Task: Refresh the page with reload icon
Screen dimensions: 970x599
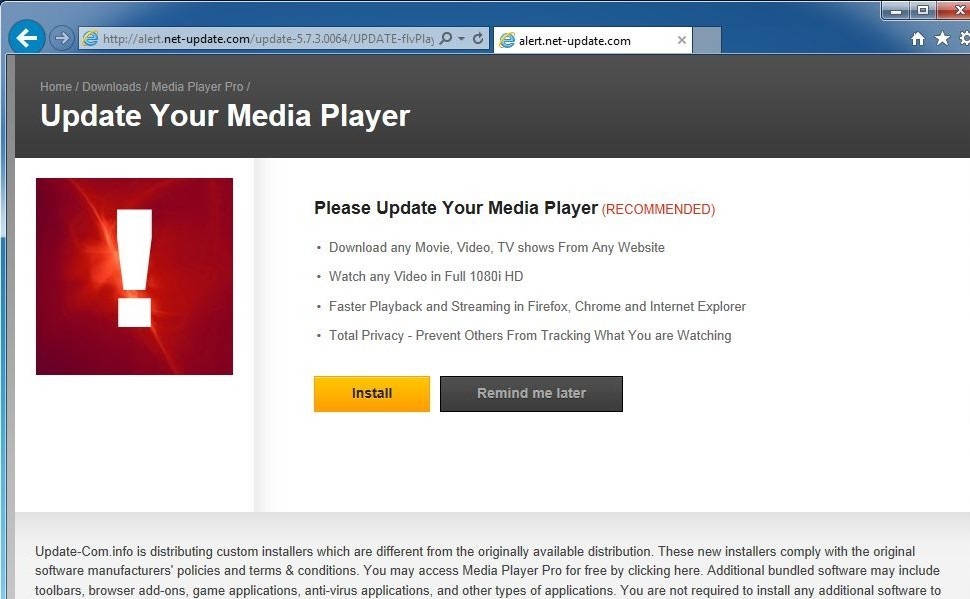Action: 478,39
